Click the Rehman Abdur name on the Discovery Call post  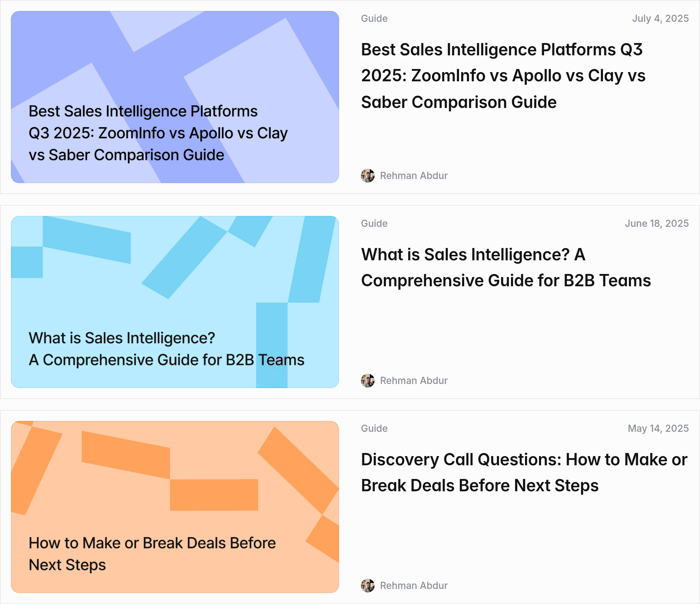click(x=413, y=586)
